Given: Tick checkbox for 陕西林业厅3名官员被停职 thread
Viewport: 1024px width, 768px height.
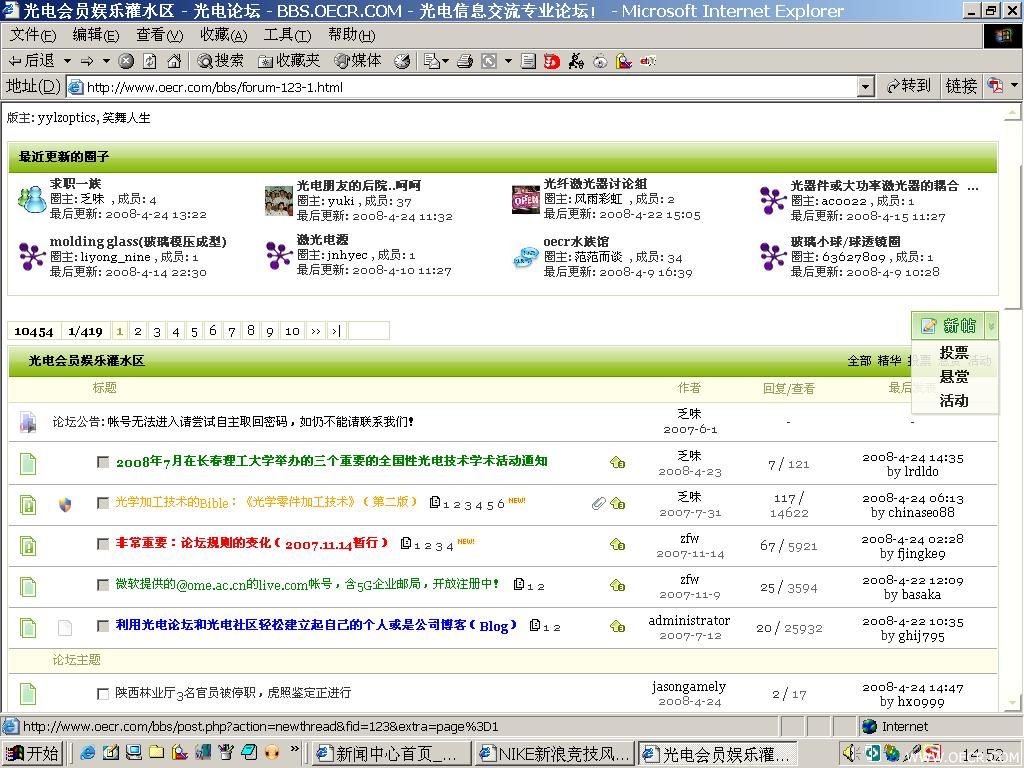Looking at the screenshot, I should [x=103, y=693].
